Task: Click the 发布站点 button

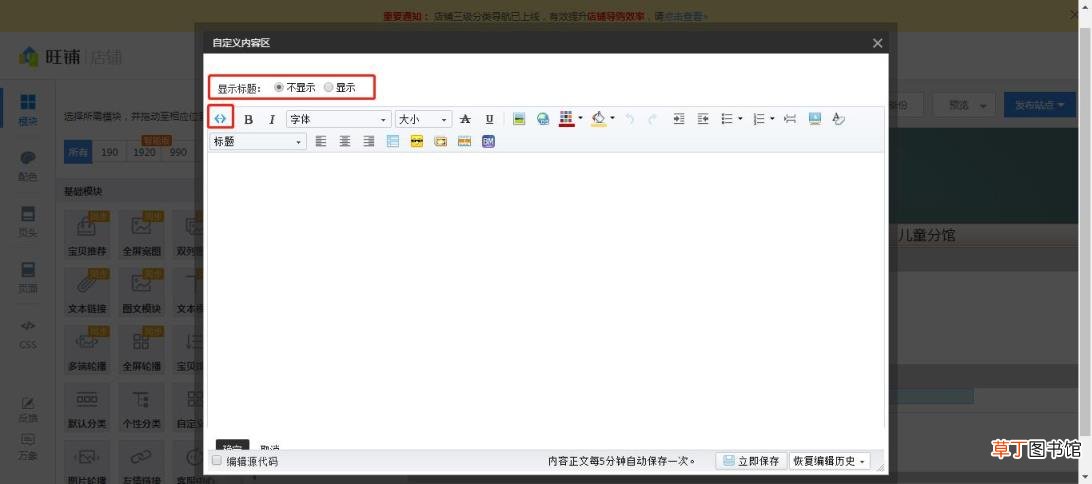Action: pyautogui.click(x=1039, y=105)
